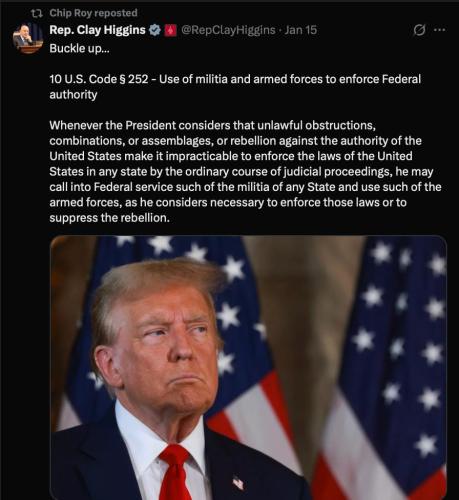This screenshot has width=459, height=500.
Task: Click the 'Whenever the President considers' paragraph
Action: tap(245, 171)
